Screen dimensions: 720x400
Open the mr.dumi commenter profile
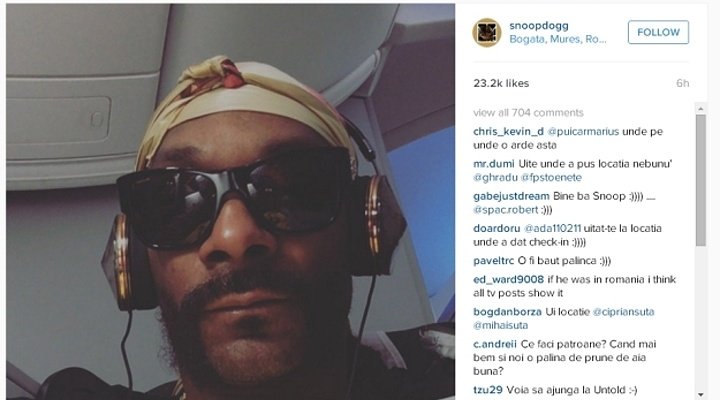[494, 164]
